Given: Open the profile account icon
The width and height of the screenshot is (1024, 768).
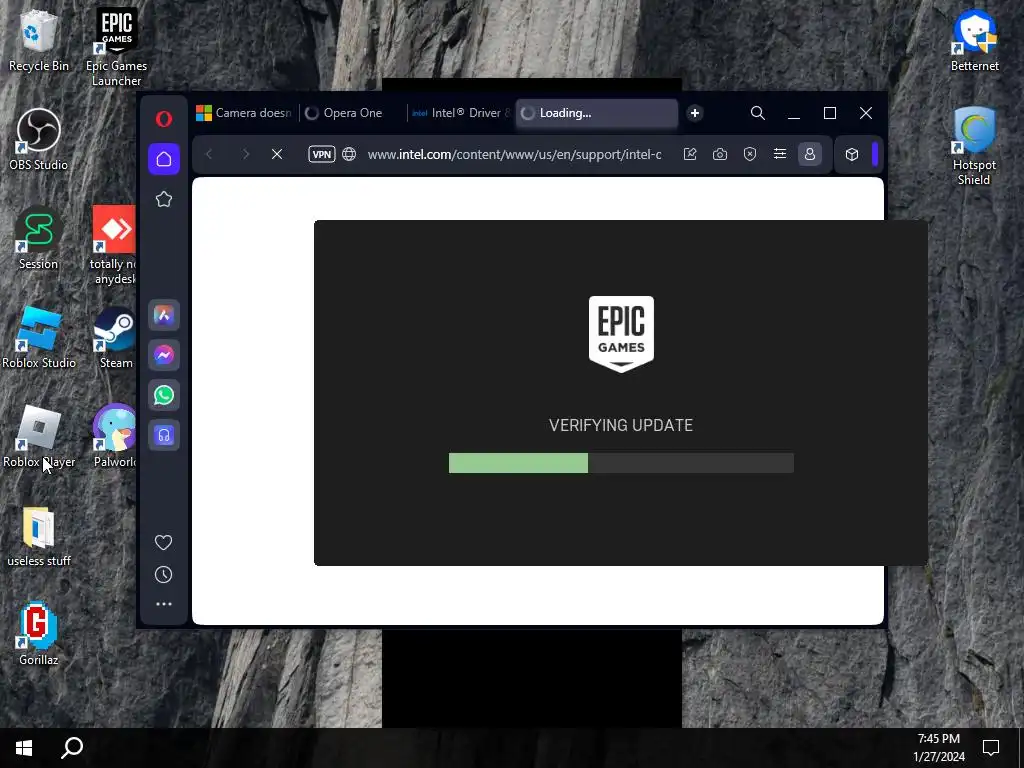Looking at the screenshot, I should (x=810, y=154).
